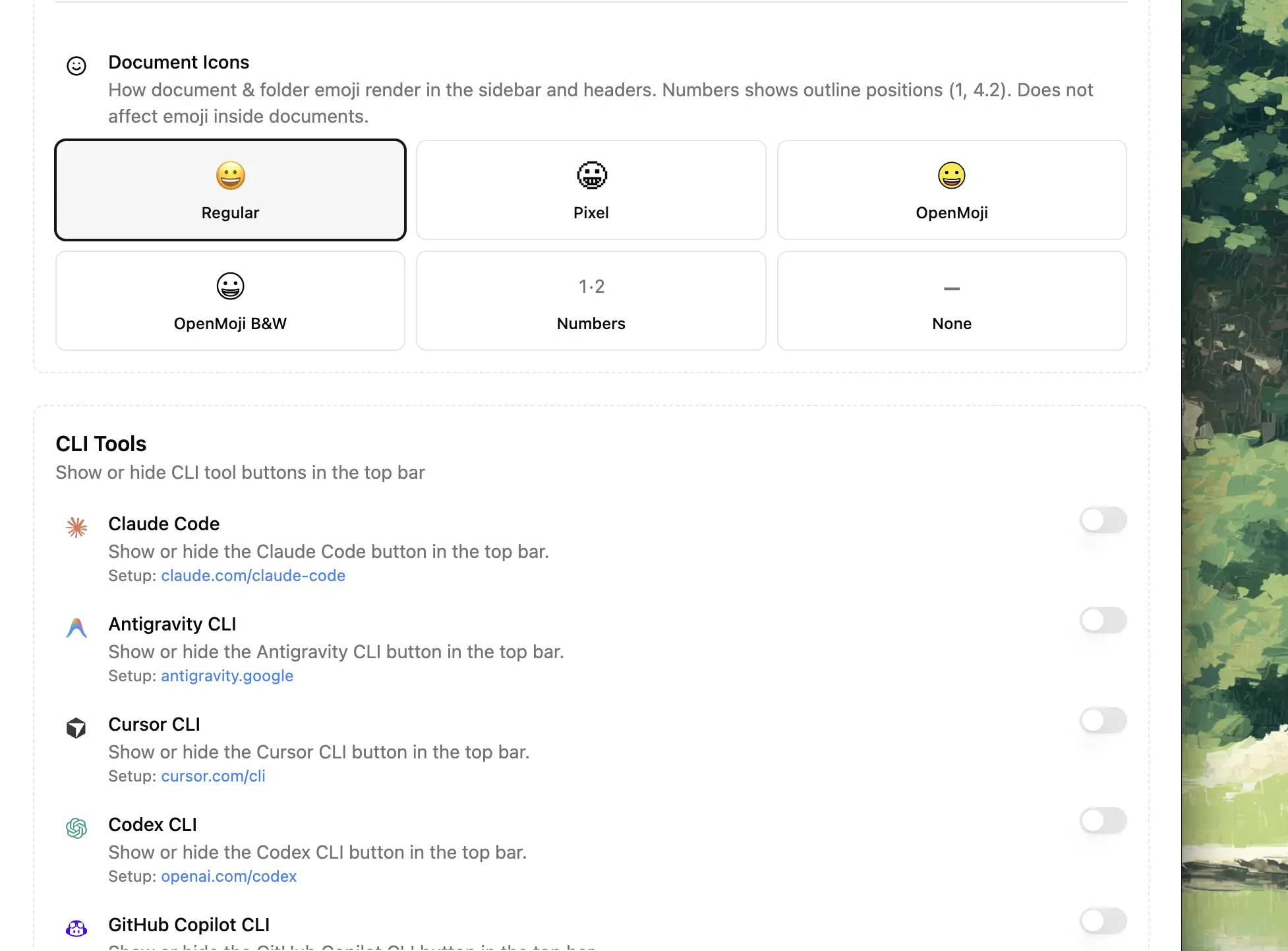The height and width of the screenshot is (951, 1288).
Task: Toggle GitHub Copilot CLI switch
Action: click(1103, 921)
